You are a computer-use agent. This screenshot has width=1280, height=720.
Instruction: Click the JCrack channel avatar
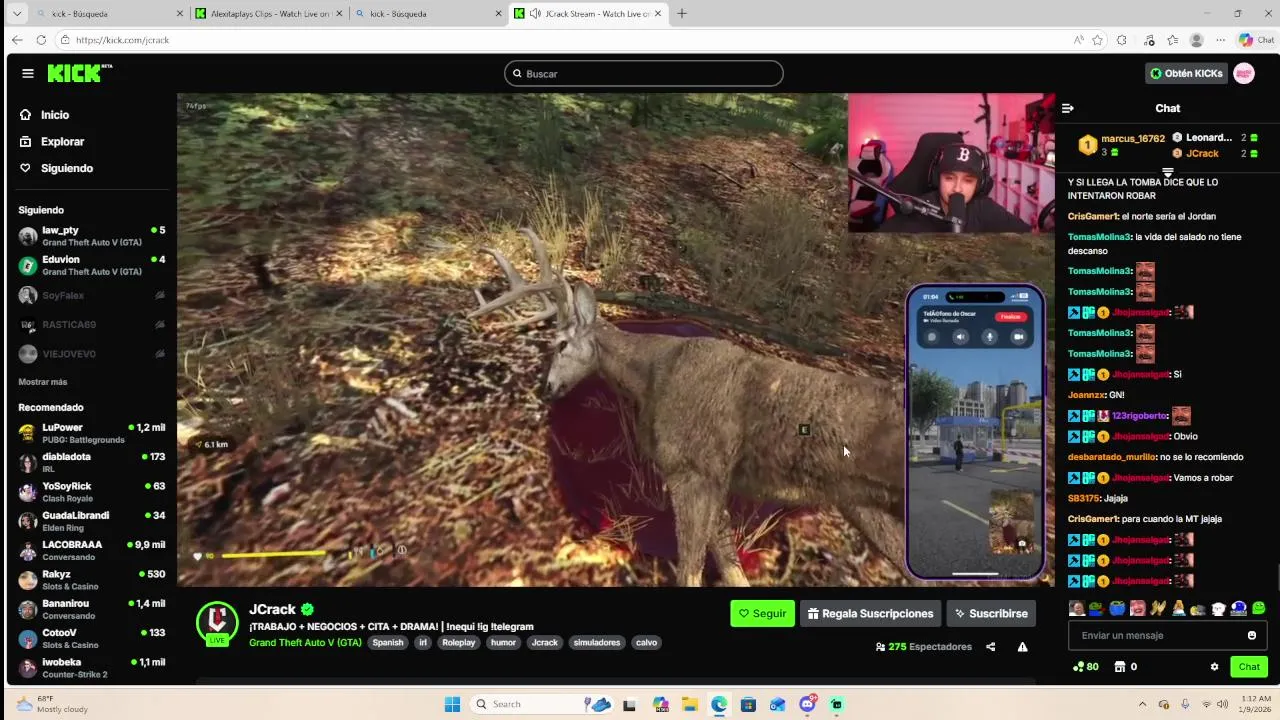[217, 623]
